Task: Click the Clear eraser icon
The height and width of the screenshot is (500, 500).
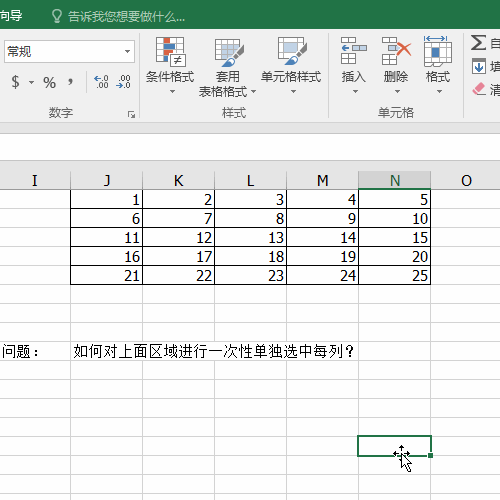Action: [x=479, y=89]
